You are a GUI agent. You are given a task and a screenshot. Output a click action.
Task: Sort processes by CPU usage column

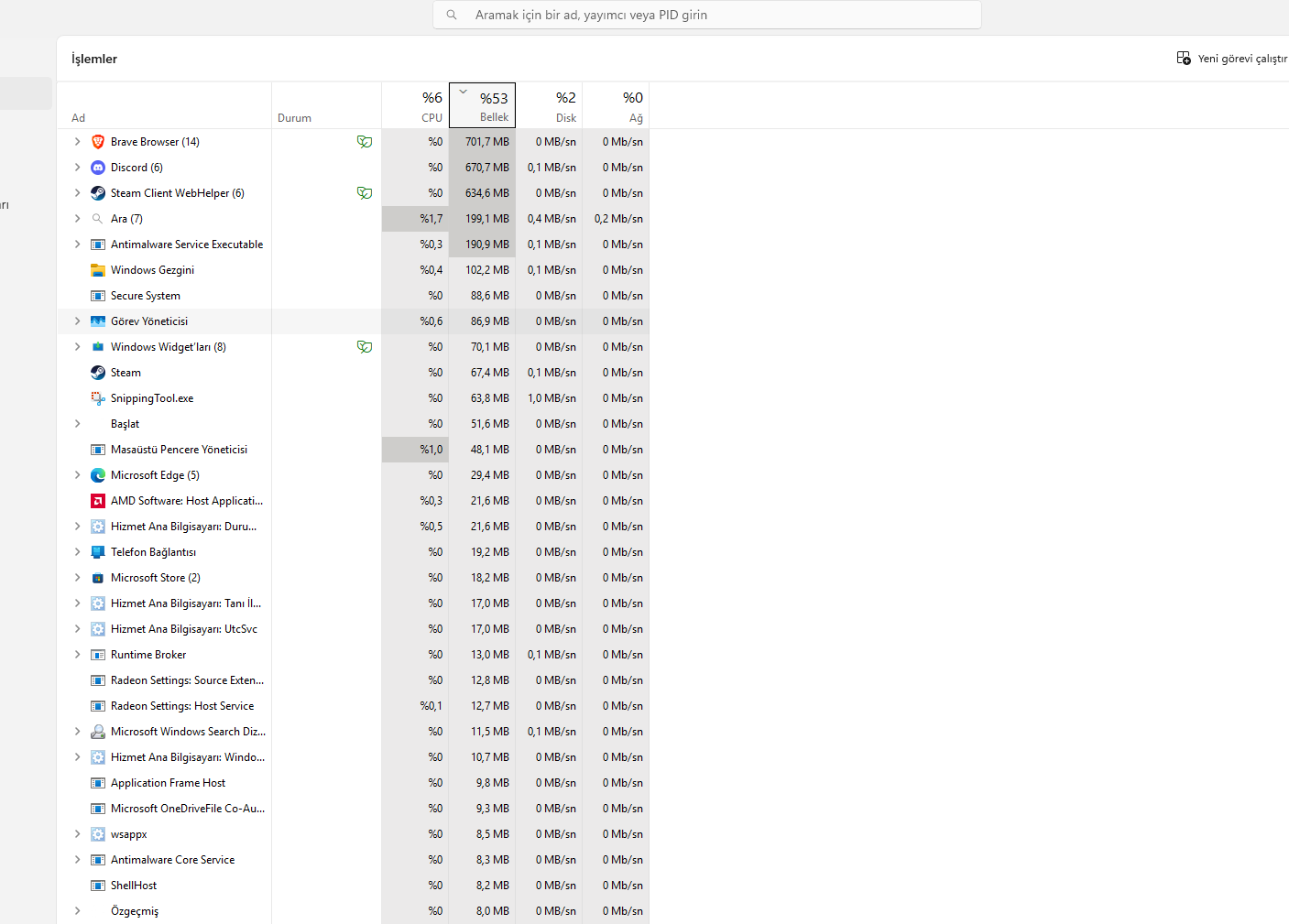tap(415, 105)
